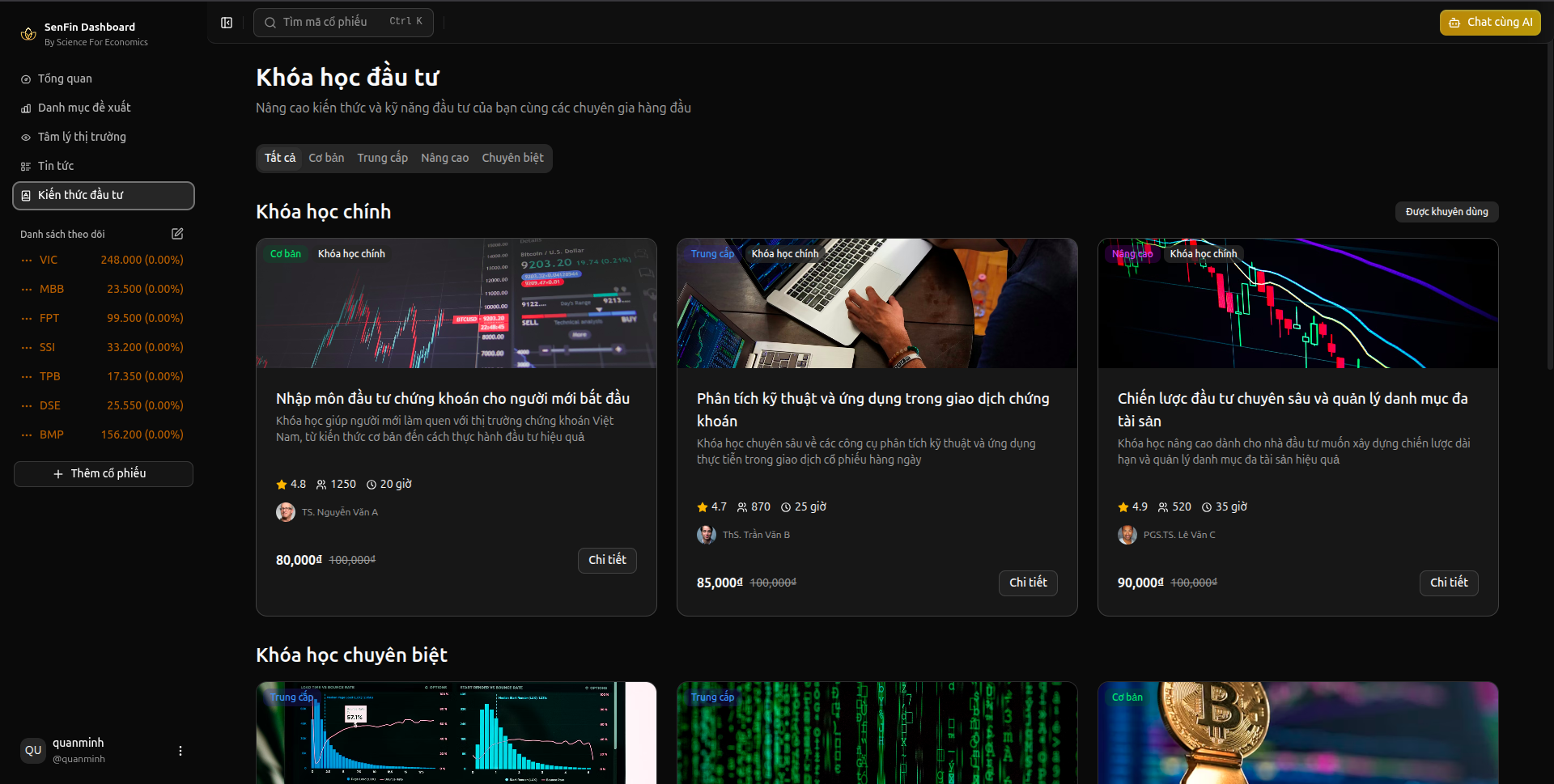Expand options dots beside MBB stock

coord(27,290)
